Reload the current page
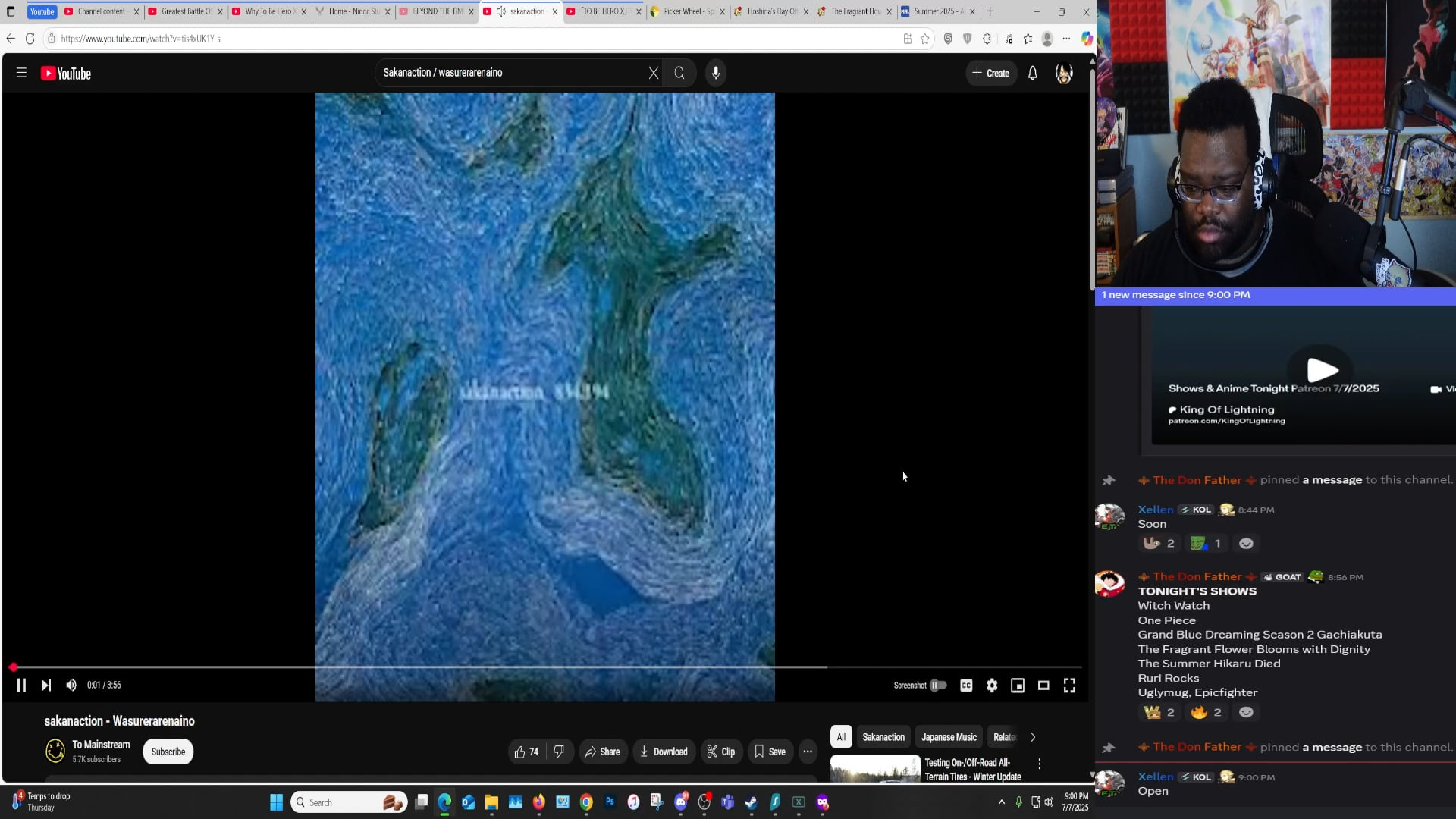 [x=30, y=39]
